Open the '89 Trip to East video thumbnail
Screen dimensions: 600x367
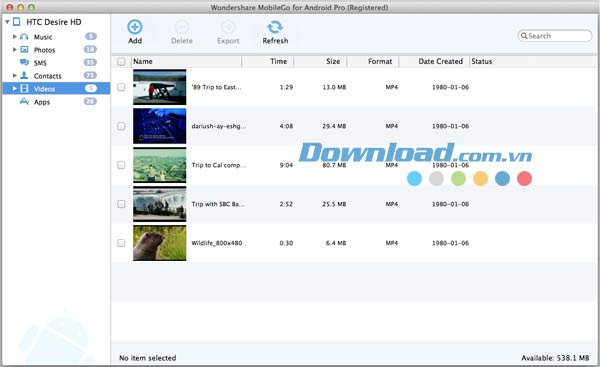[x=160, y=87]
